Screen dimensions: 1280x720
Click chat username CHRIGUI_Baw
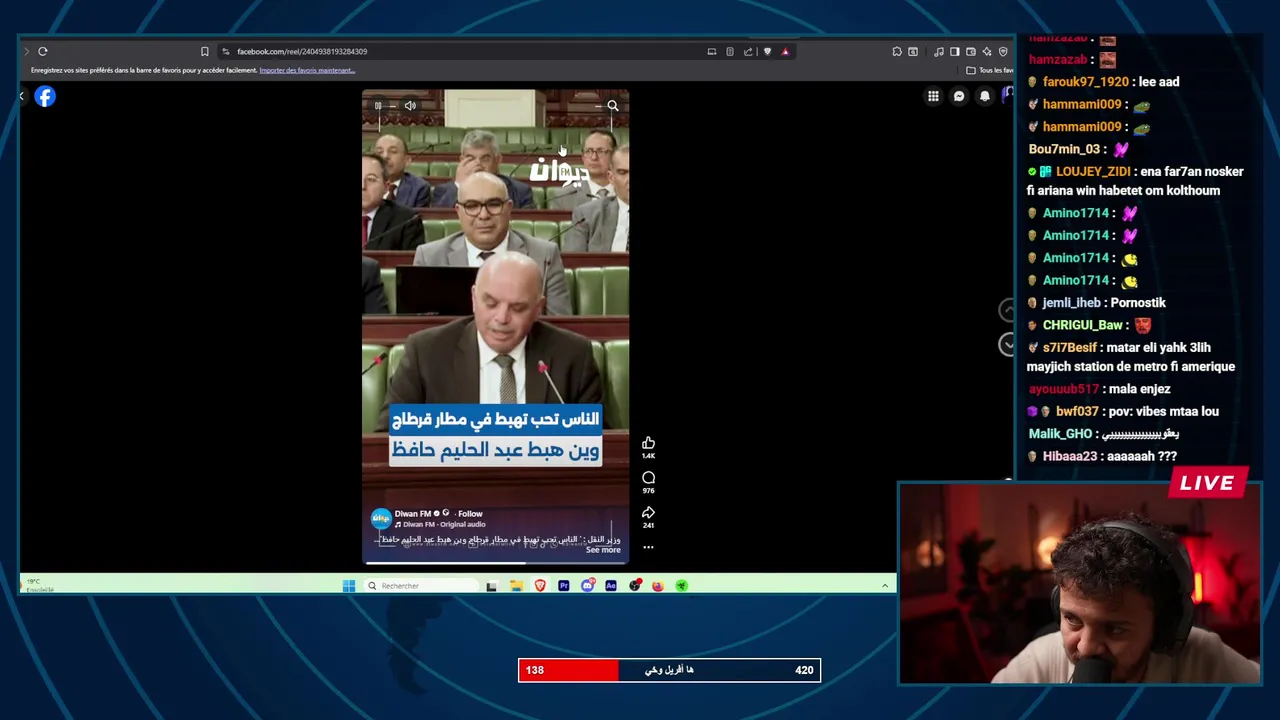pyautogui.click(x=1083, y=325)
